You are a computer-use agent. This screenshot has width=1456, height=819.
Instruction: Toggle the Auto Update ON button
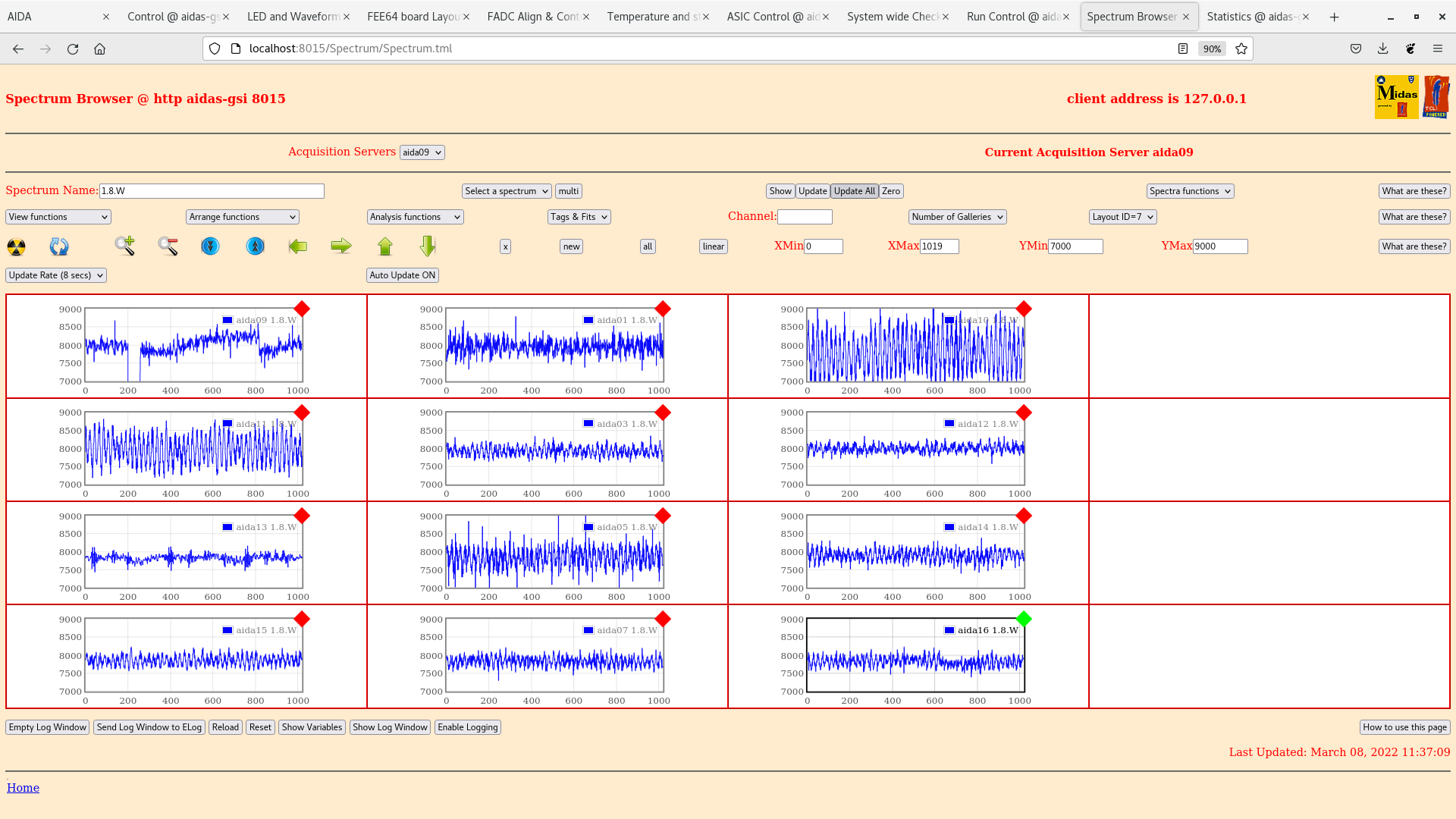403,275
